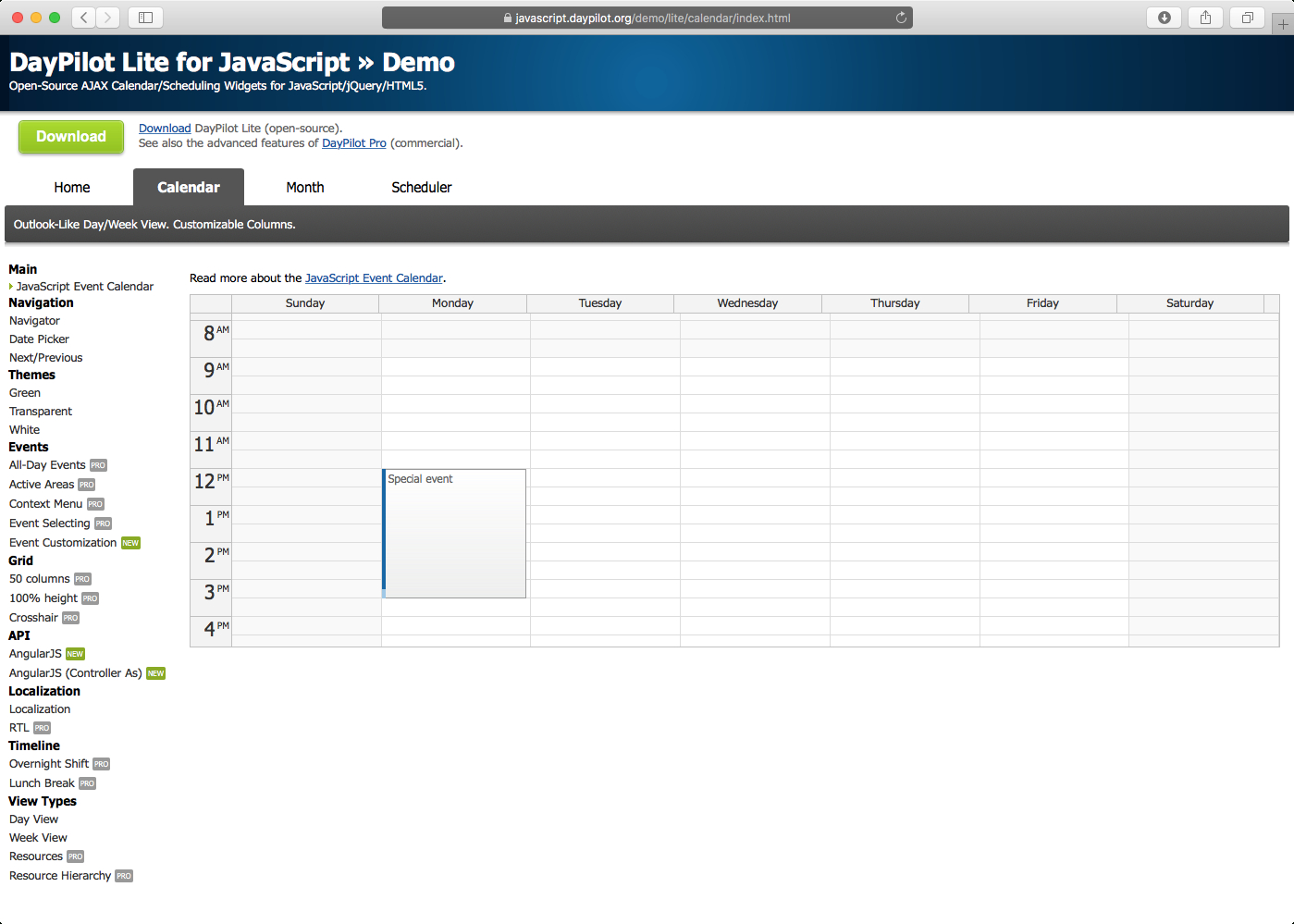Open the 50 columns demo
This screenshot has height=924, width=1294.
click(x=40, y=579)
